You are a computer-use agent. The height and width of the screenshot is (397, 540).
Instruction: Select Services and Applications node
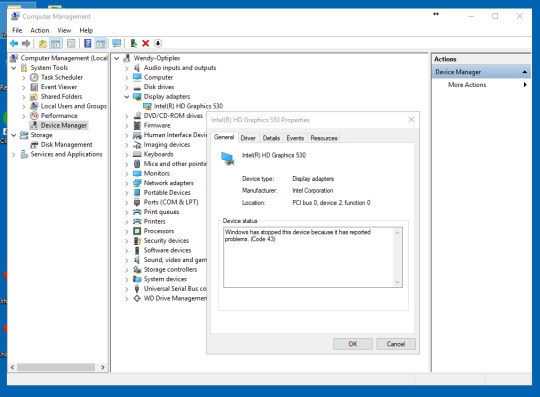66,155
